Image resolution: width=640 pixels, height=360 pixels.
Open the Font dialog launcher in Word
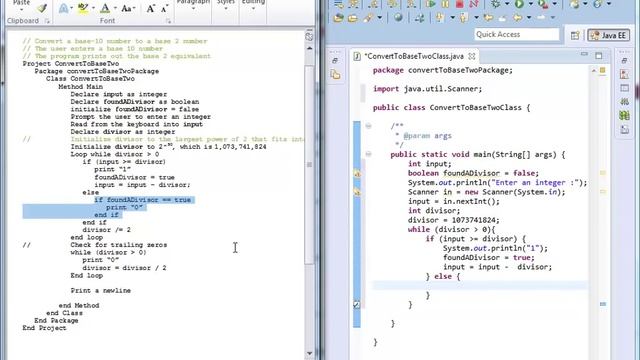(x=168, y=21)
